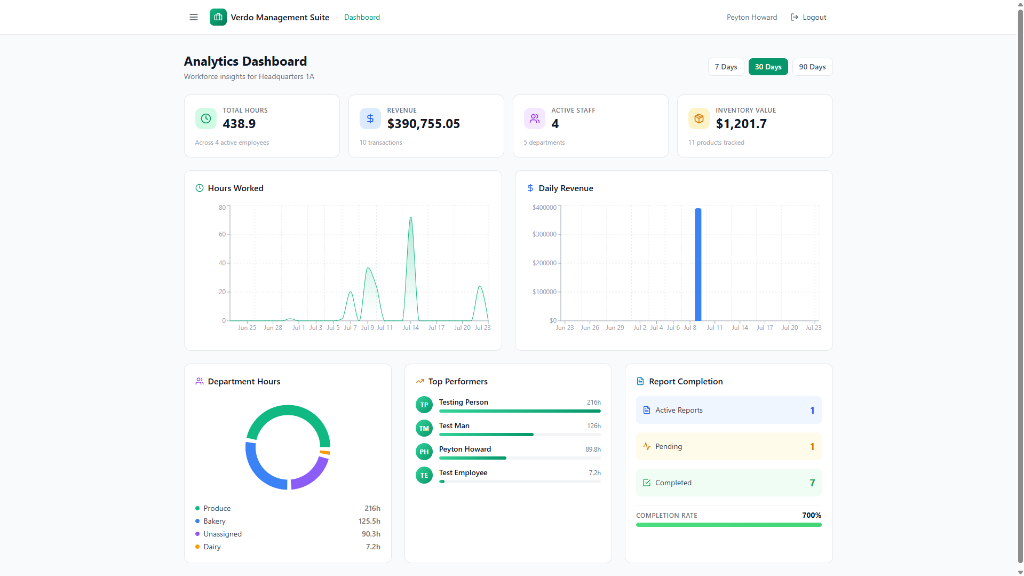Select the 90 Days range

[x=812, y=67]
